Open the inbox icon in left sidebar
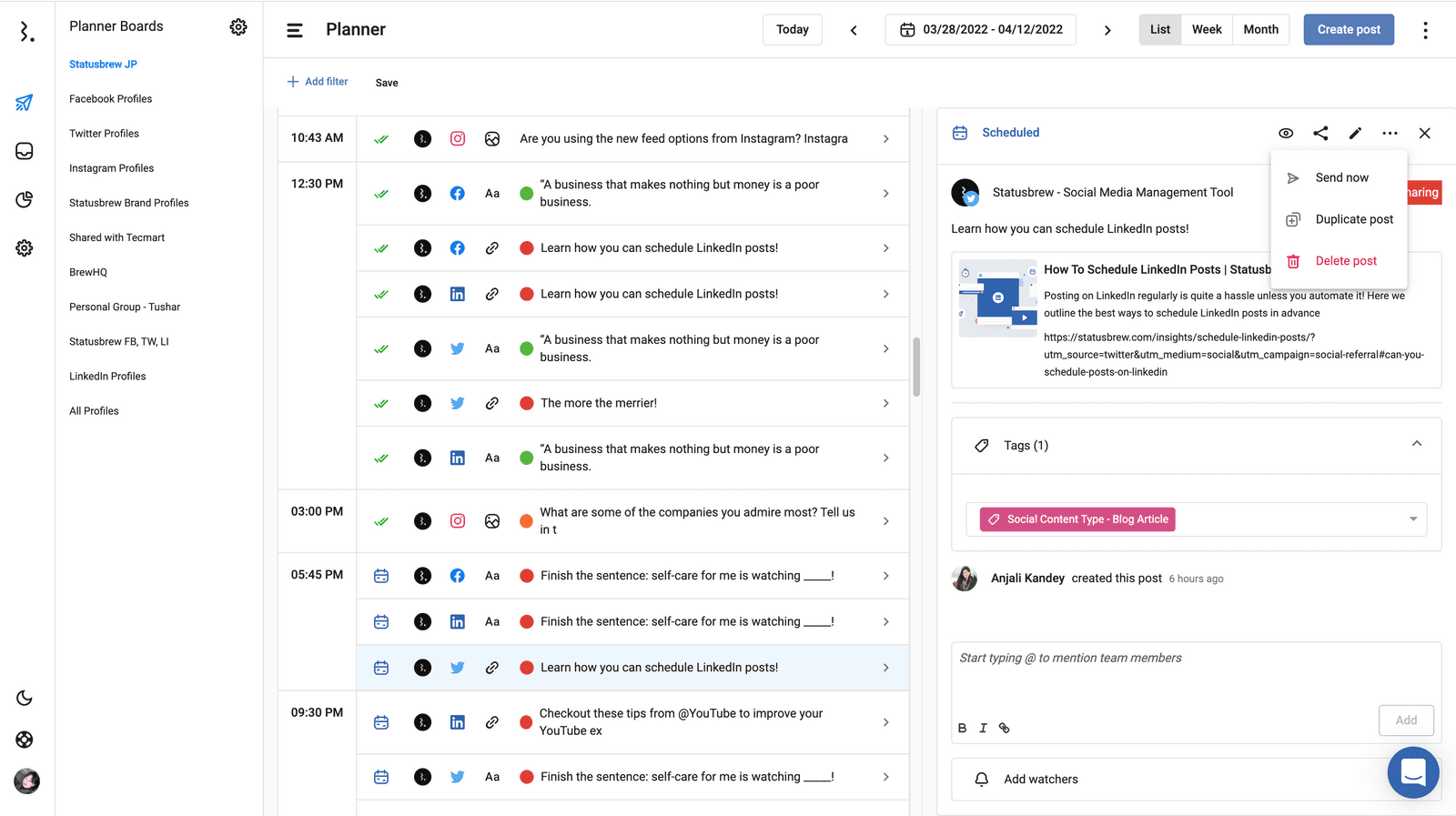Screen dimensions: 1456x816 pyautogui.click(x=25, y=151)
